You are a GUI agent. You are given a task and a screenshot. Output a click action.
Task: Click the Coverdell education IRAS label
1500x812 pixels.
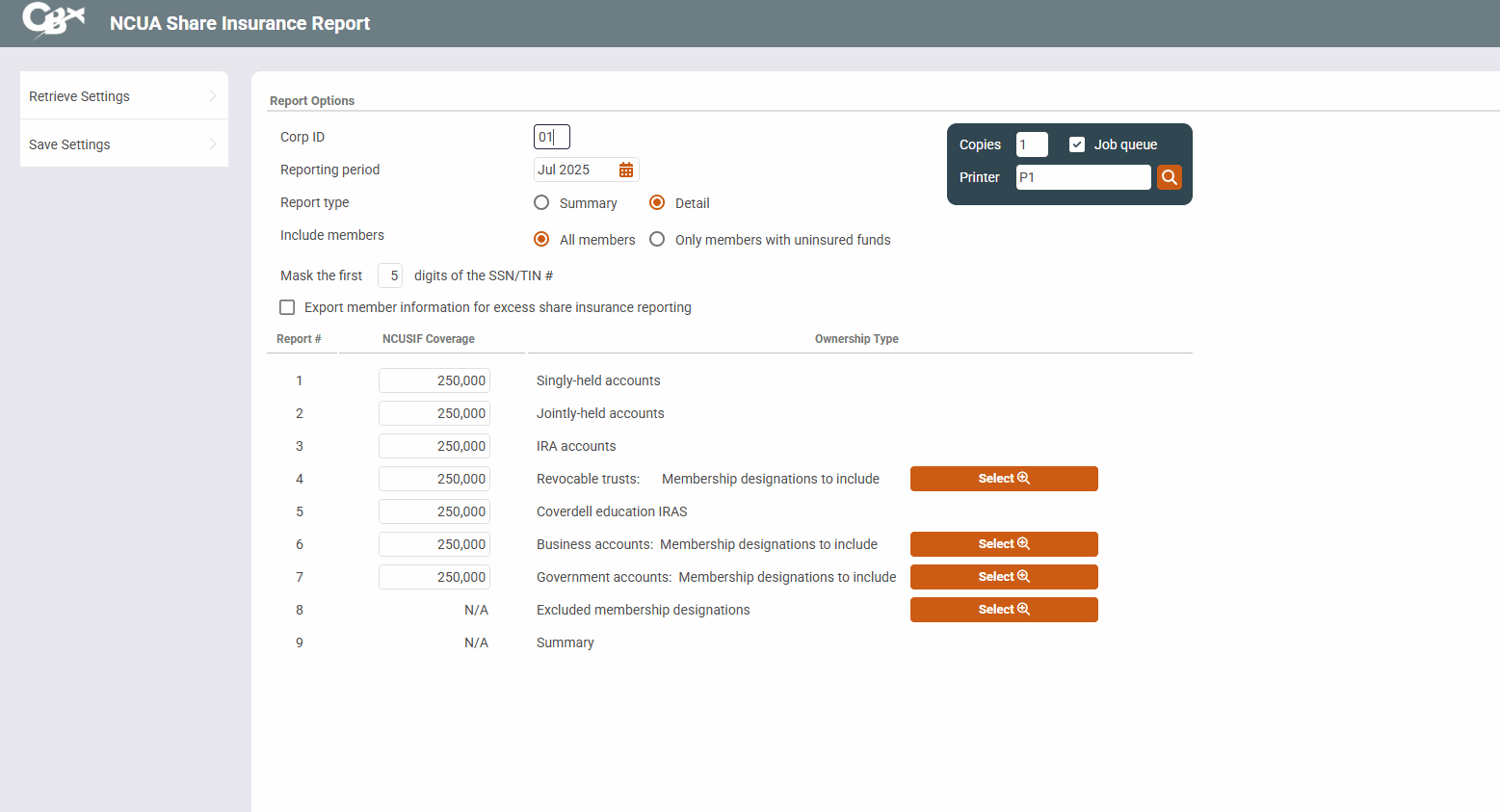(x=612, y=511)
